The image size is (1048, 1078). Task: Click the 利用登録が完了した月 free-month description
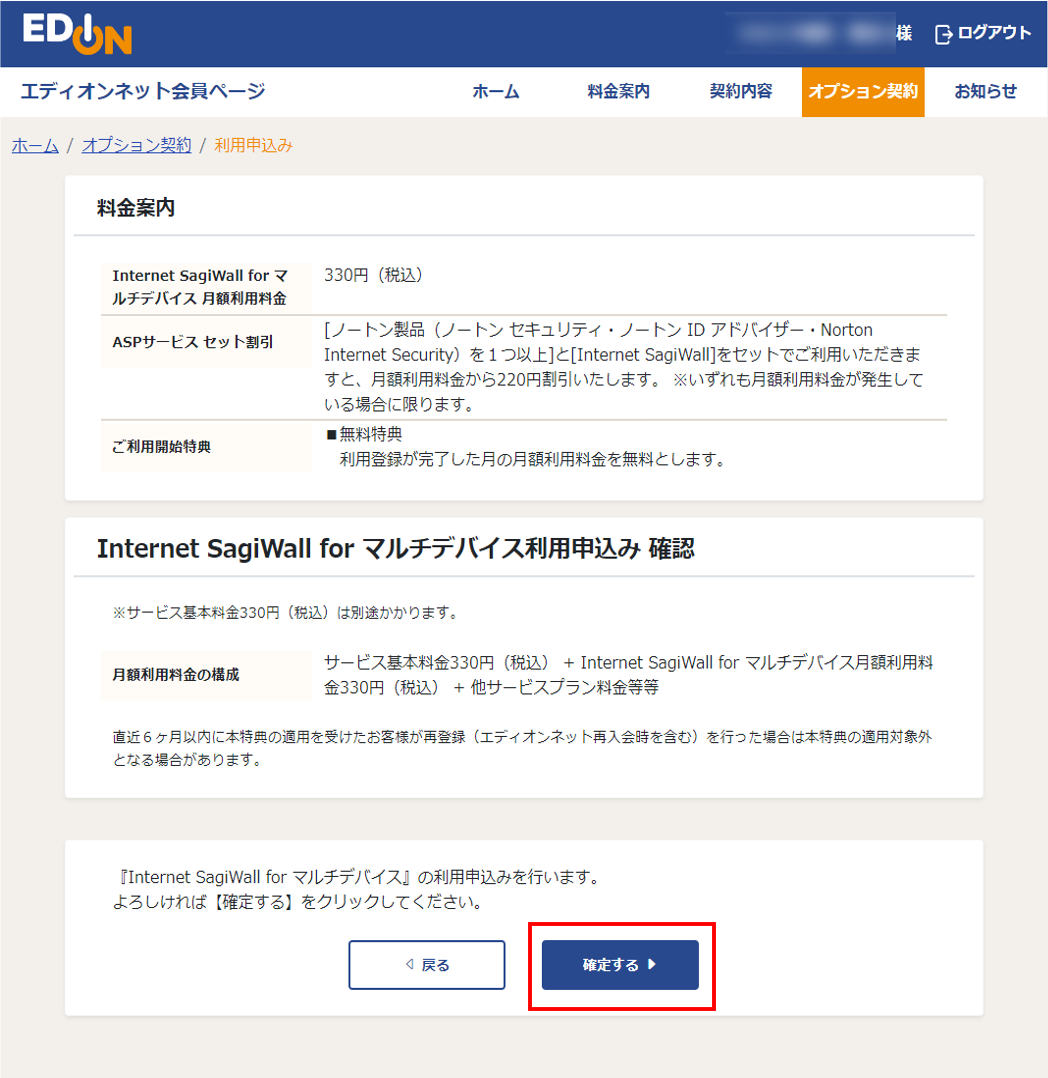tap(534, 459)
